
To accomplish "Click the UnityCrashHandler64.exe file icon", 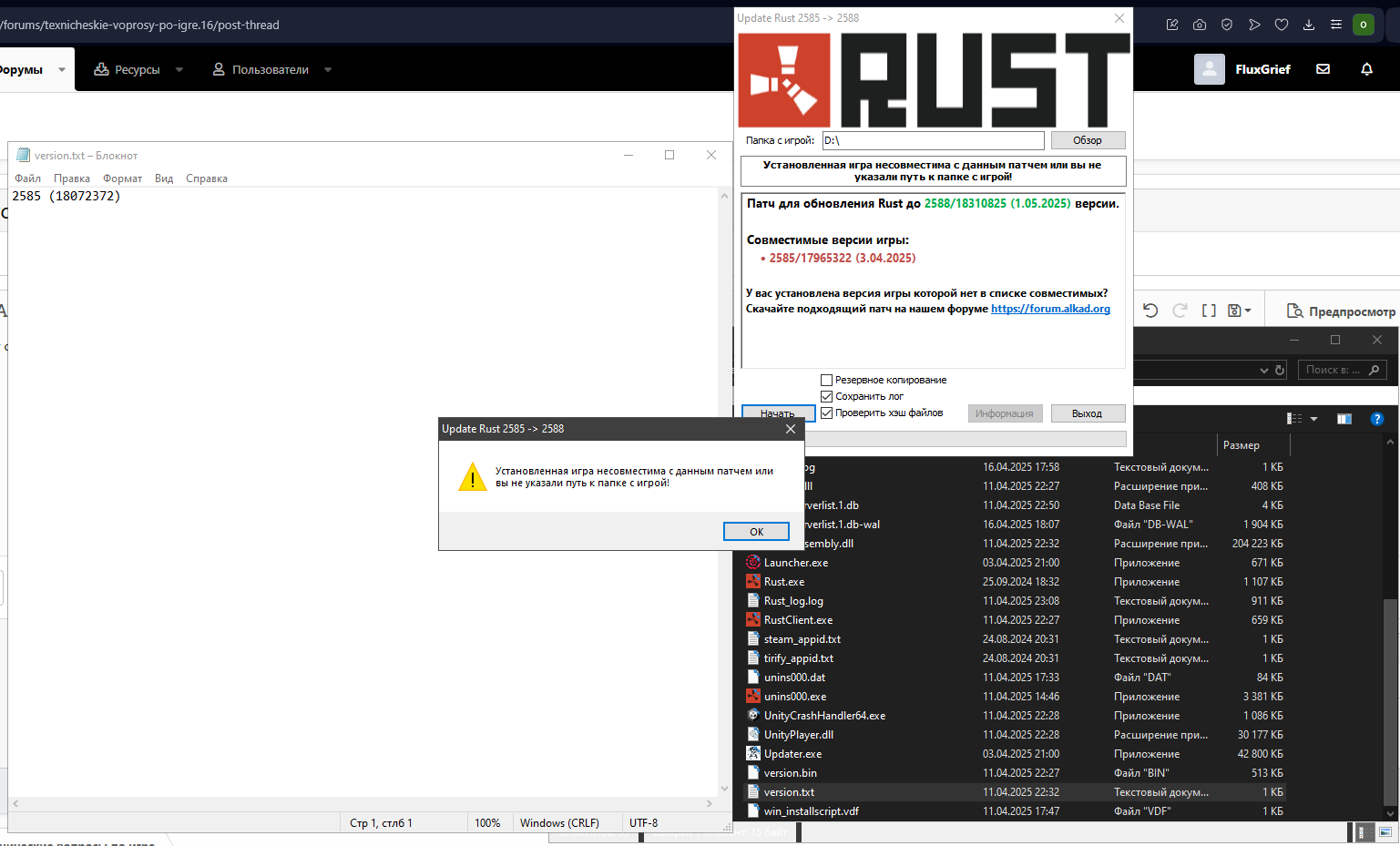I will pos(753,715).
